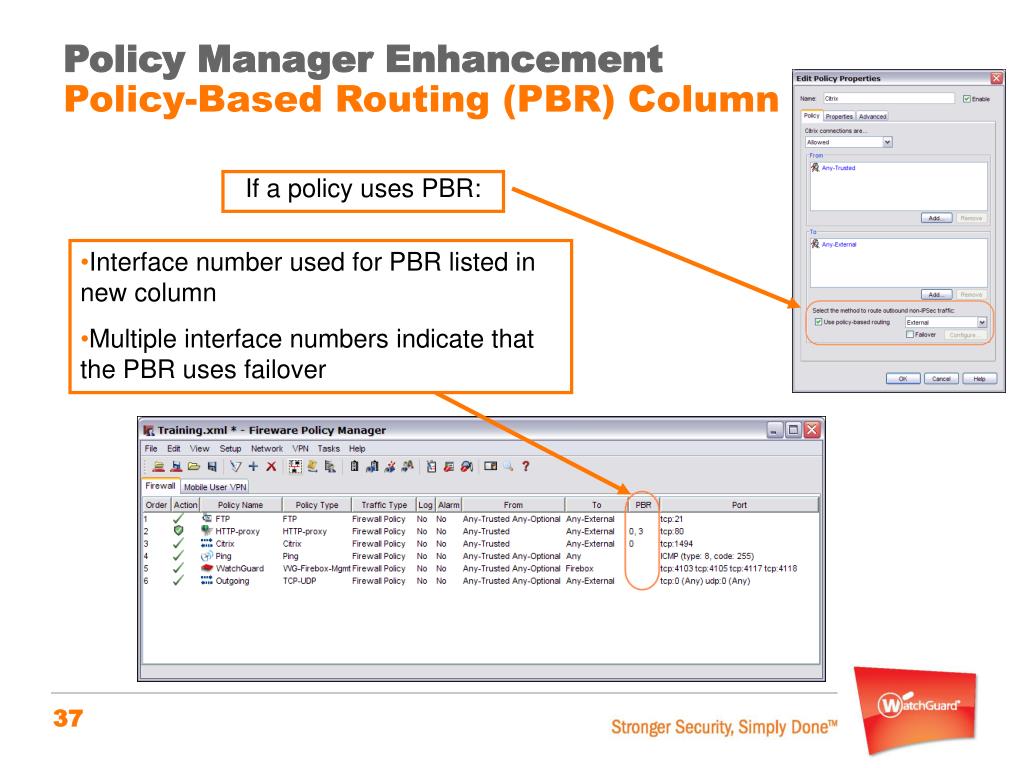This screenshot has height=768, width=1024.
Task: Click the FTP policy row icon
Action: [207, 519]
